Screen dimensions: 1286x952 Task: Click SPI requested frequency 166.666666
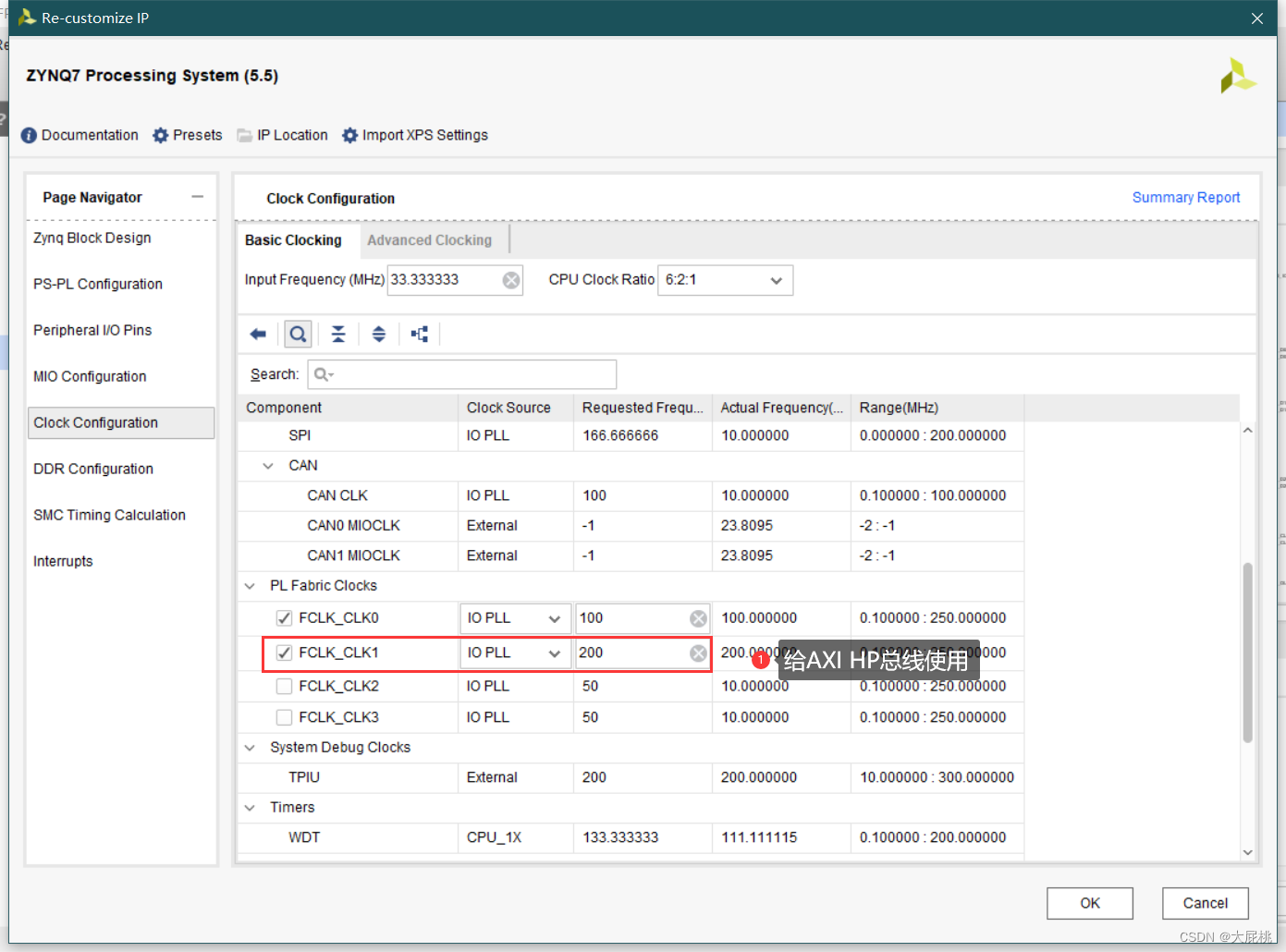coord(620,435)
